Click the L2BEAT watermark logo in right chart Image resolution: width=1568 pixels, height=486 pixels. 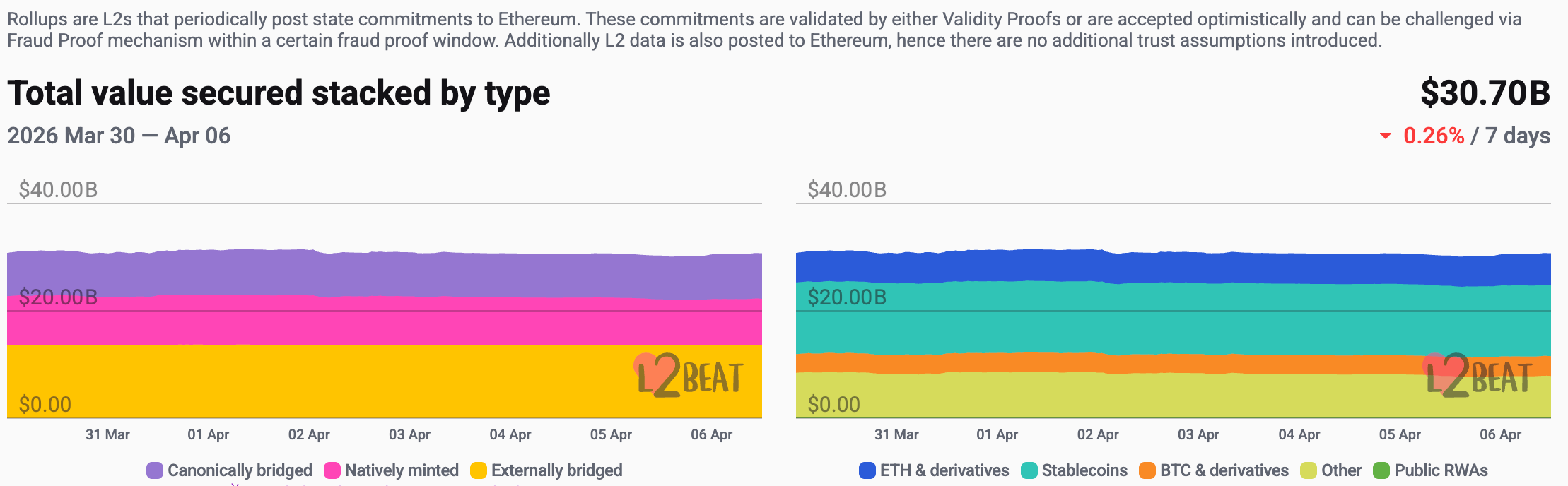click(x=1478, y=376)
